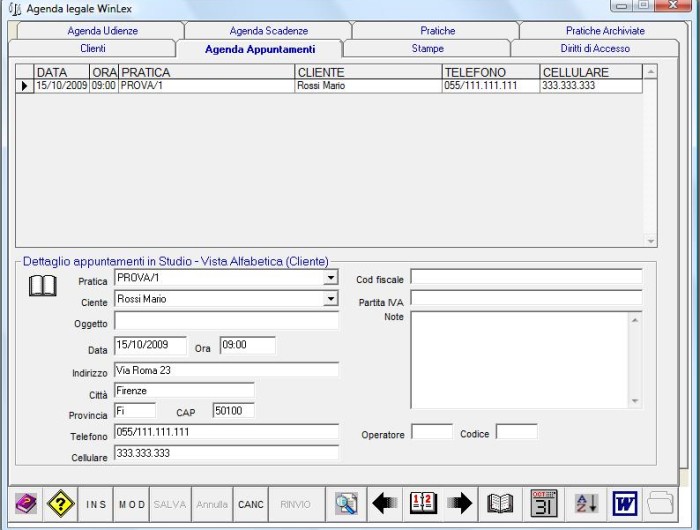This screenshot has width=700, height=530.
Task: Go to previous record with left arrow
Action: pos(385,504)
